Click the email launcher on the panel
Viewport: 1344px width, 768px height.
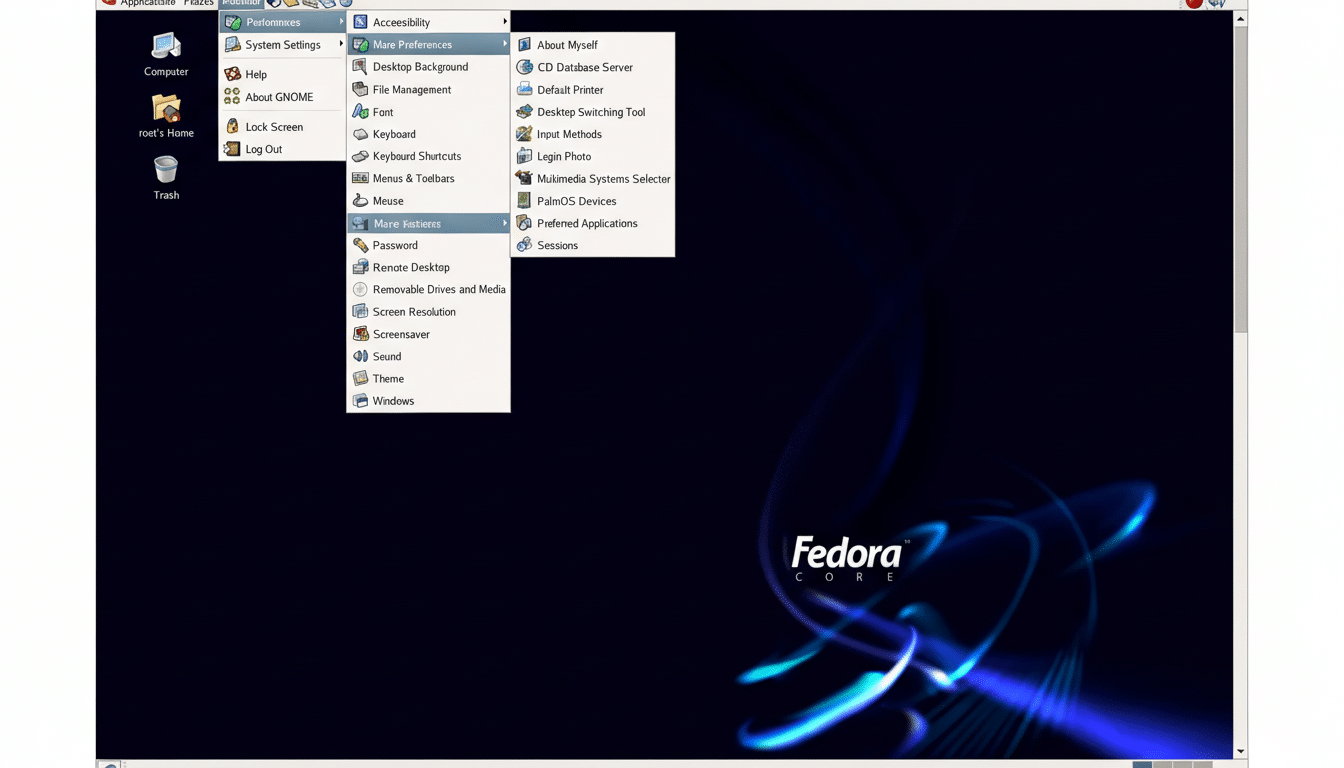point(290,4)
